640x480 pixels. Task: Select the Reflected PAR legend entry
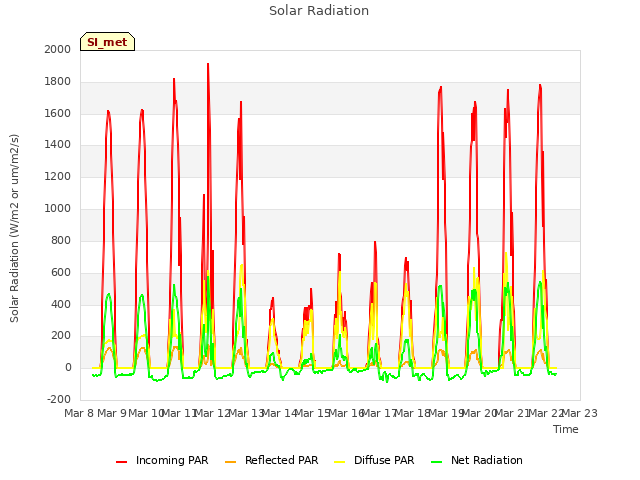click(x=271, y=460)
